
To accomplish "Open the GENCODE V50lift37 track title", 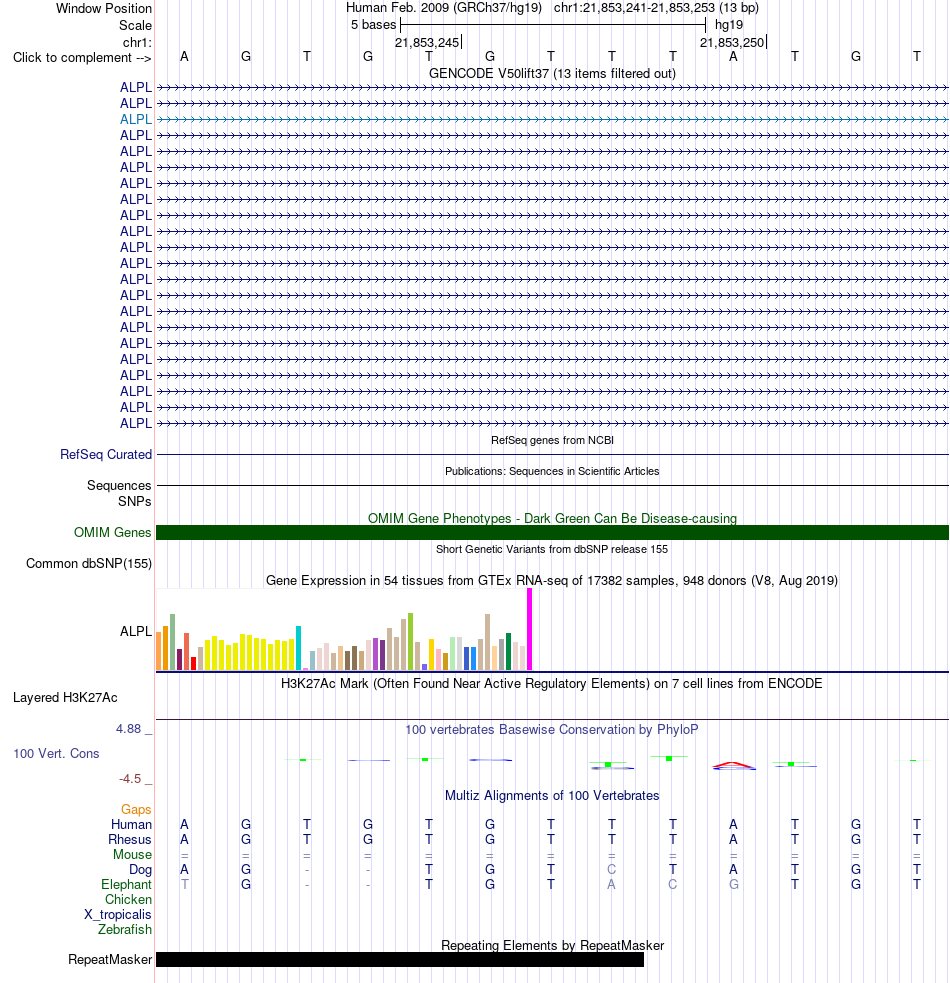I will [552, 73].
